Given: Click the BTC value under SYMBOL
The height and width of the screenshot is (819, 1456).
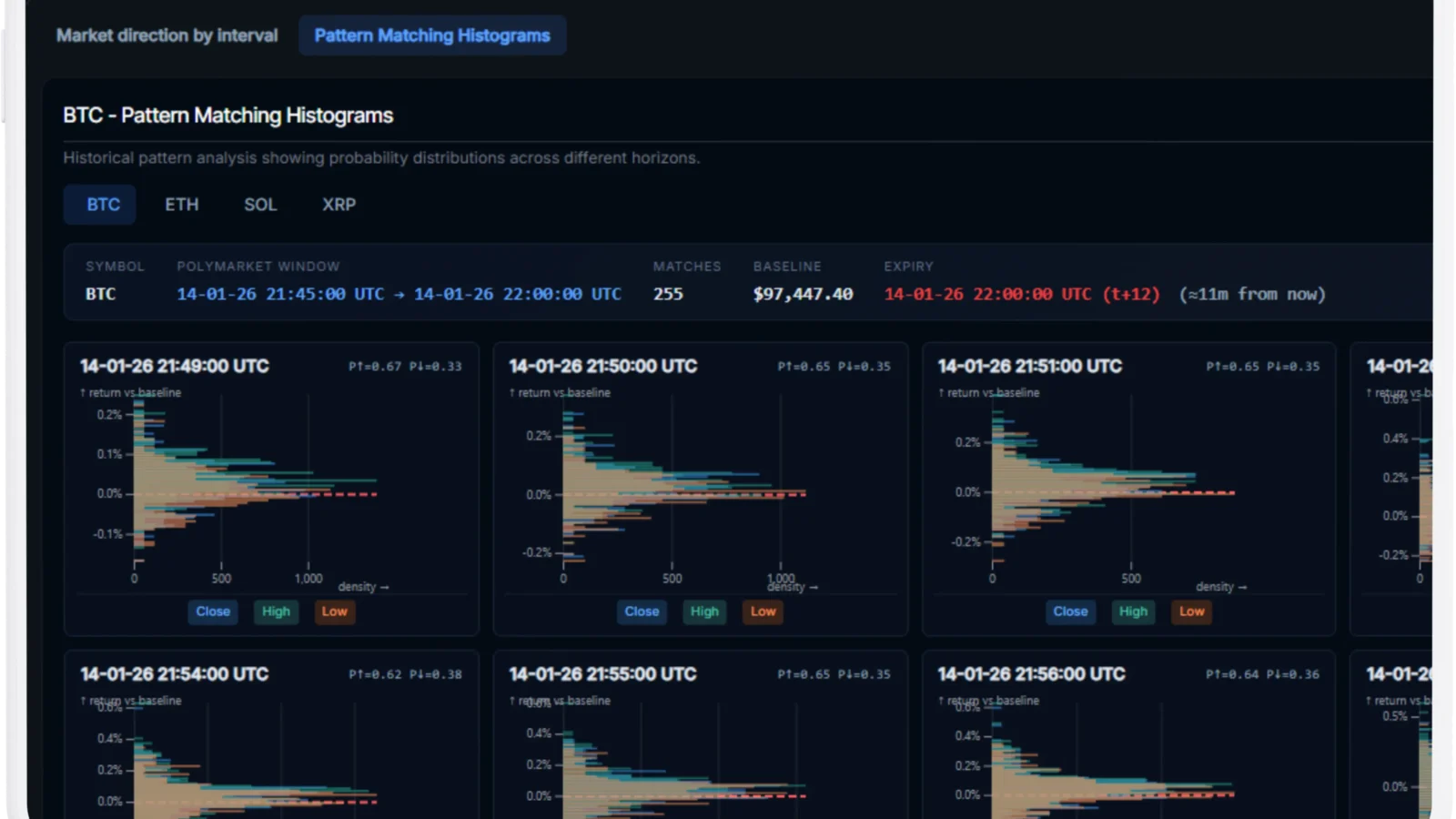Looking at the screenshot, I should pos(100,294).
